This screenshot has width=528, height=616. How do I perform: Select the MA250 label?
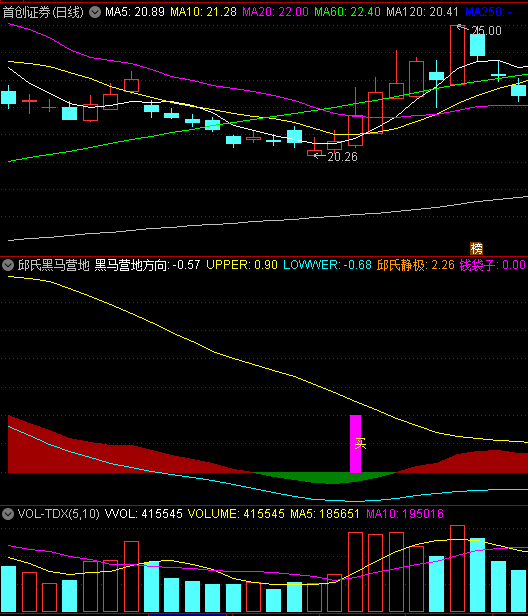[x=488, y=12]
